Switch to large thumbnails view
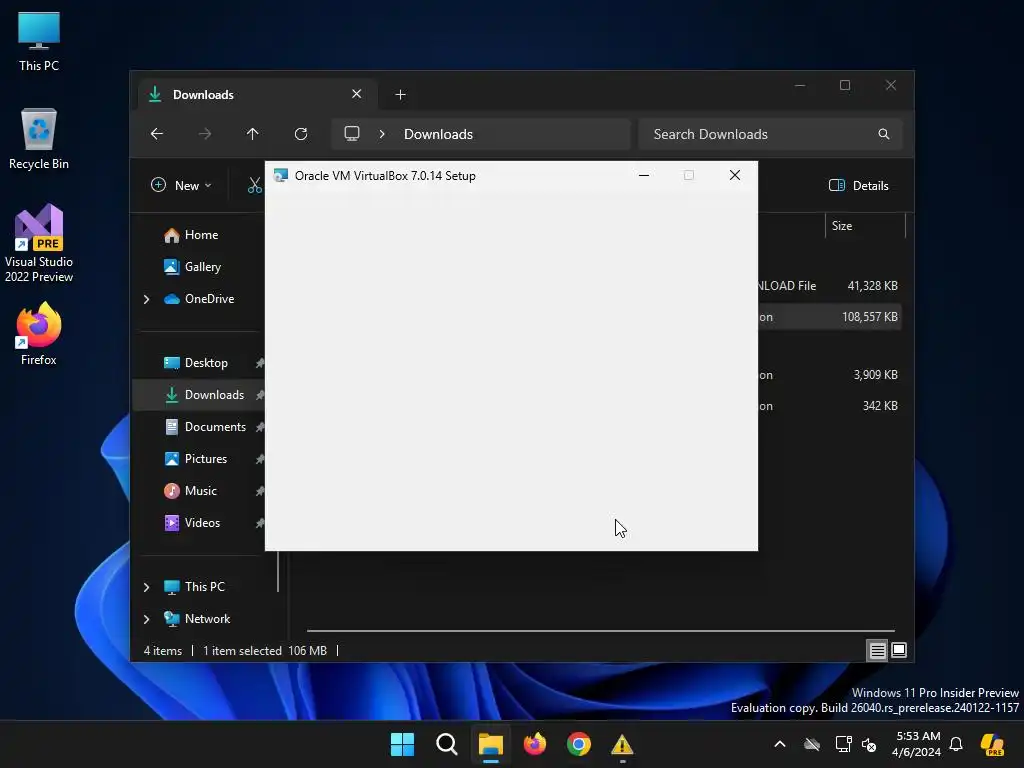 [899, 650]
